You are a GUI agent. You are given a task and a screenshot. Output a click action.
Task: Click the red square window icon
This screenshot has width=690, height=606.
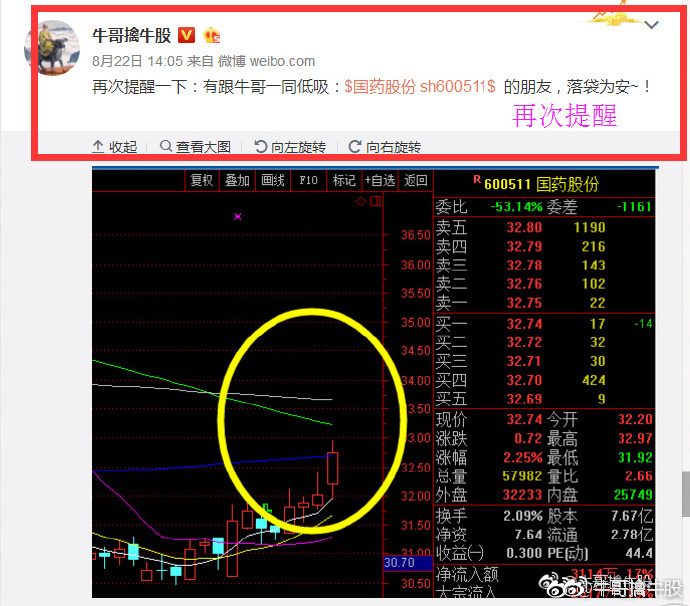[375, 202]
